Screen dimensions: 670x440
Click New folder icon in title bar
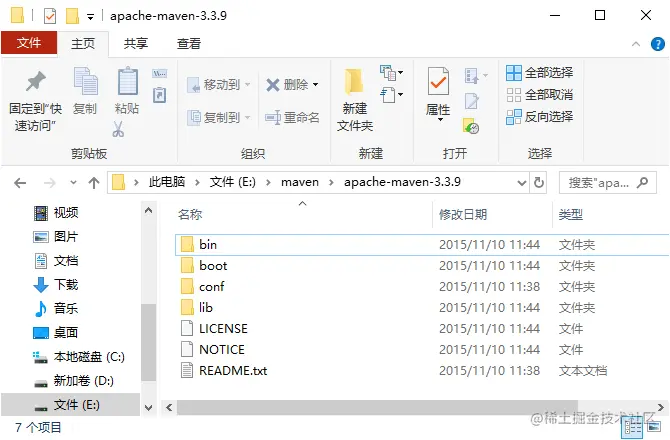pyautogui.click(x=72, y=16)
